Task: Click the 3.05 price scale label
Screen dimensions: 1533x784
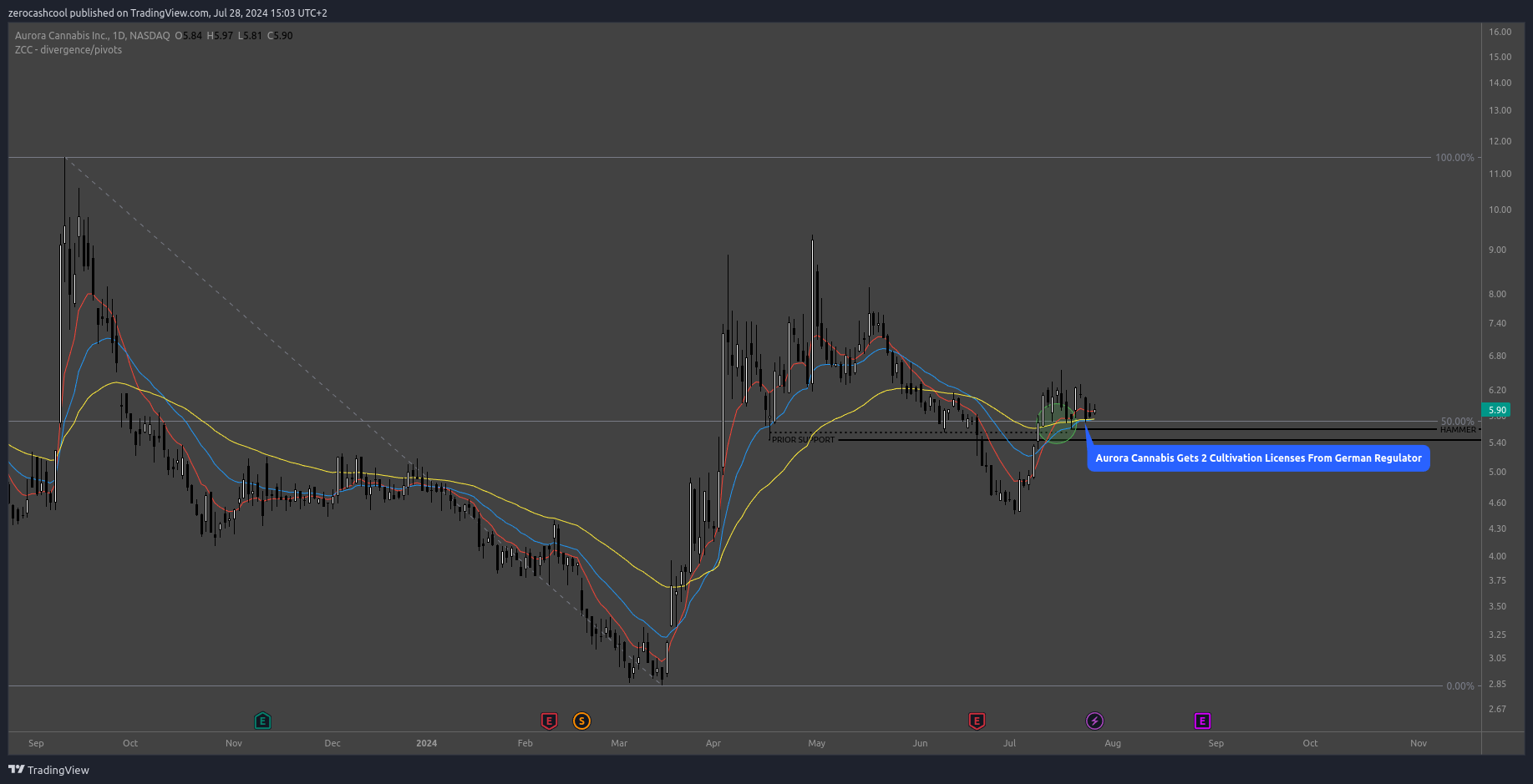Action: click(x=1497, y=658)
